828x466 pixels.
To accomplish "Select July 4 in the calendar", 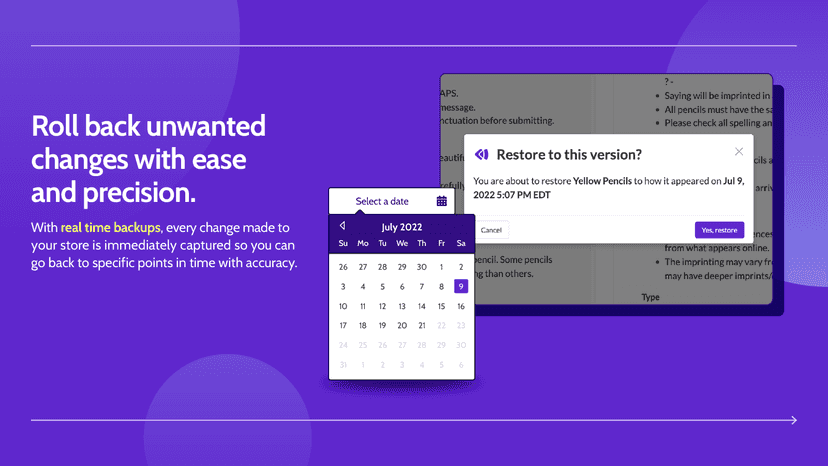I will tap(363, 286).
